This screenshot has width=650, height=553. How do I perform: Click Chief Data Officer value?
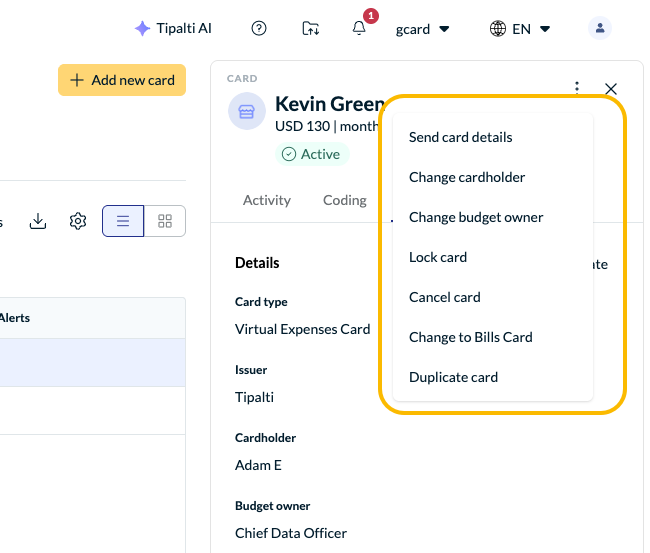(x=291, y=534)
